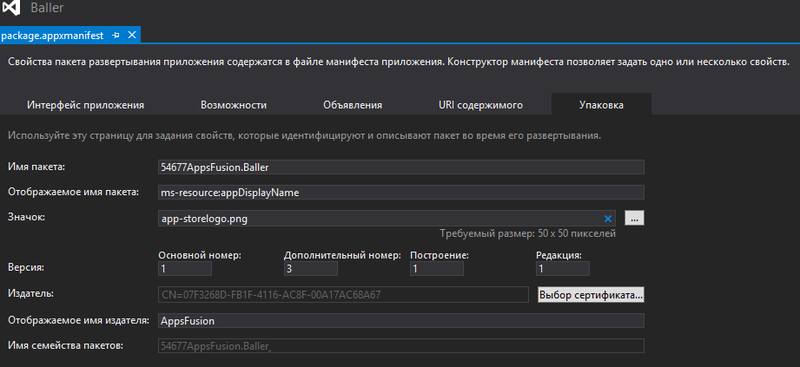Click the Версия label
800x367 pixels.
point(26,267)
